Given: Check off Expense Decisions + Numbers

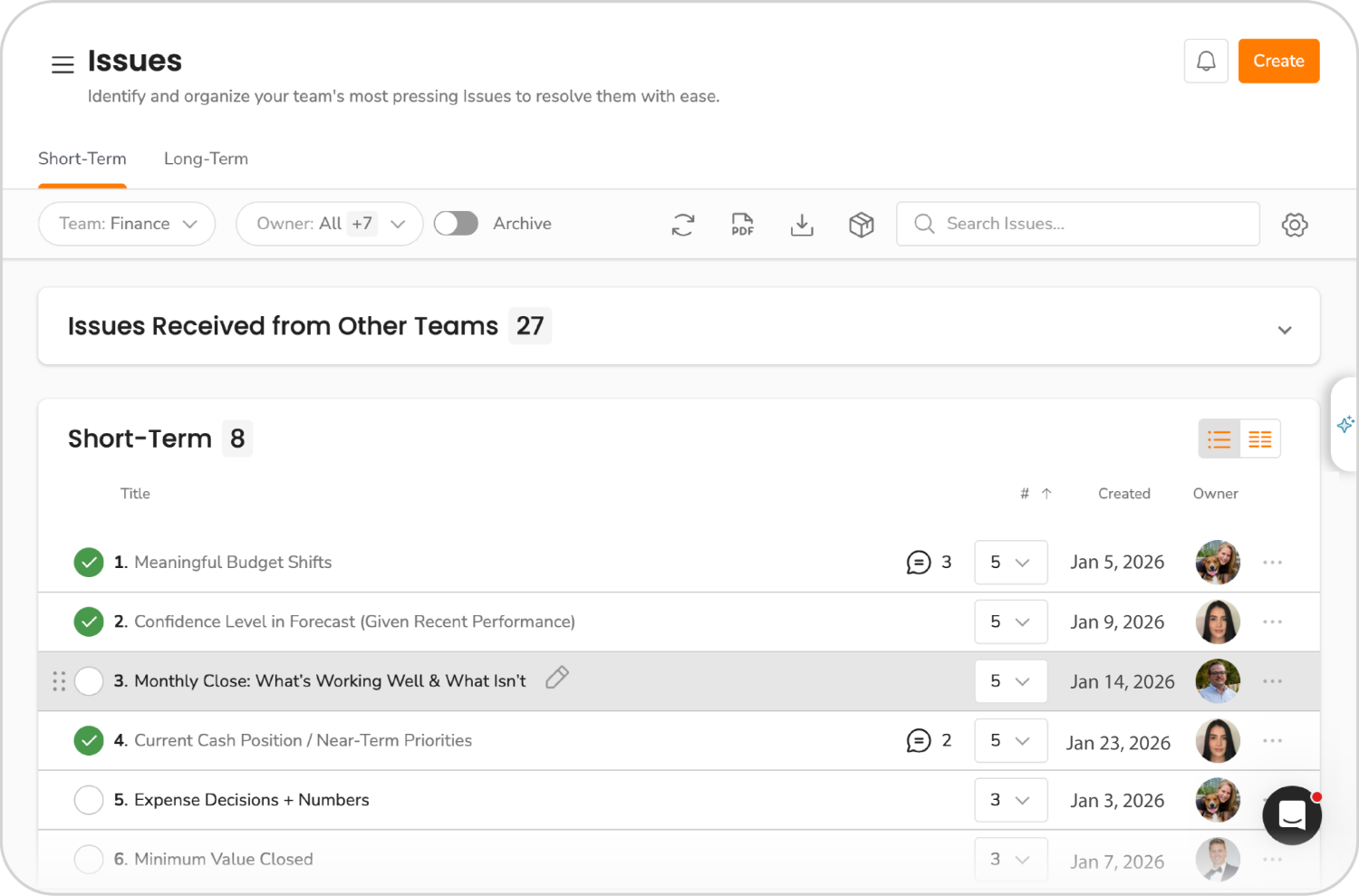Looking at the screenshot, I should tap(89, 800).
